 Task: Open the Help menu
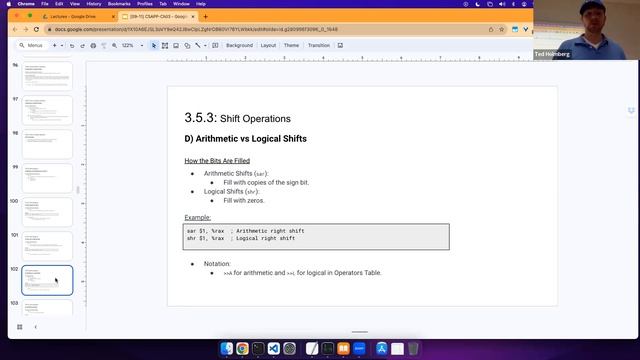tap(201, 4)
